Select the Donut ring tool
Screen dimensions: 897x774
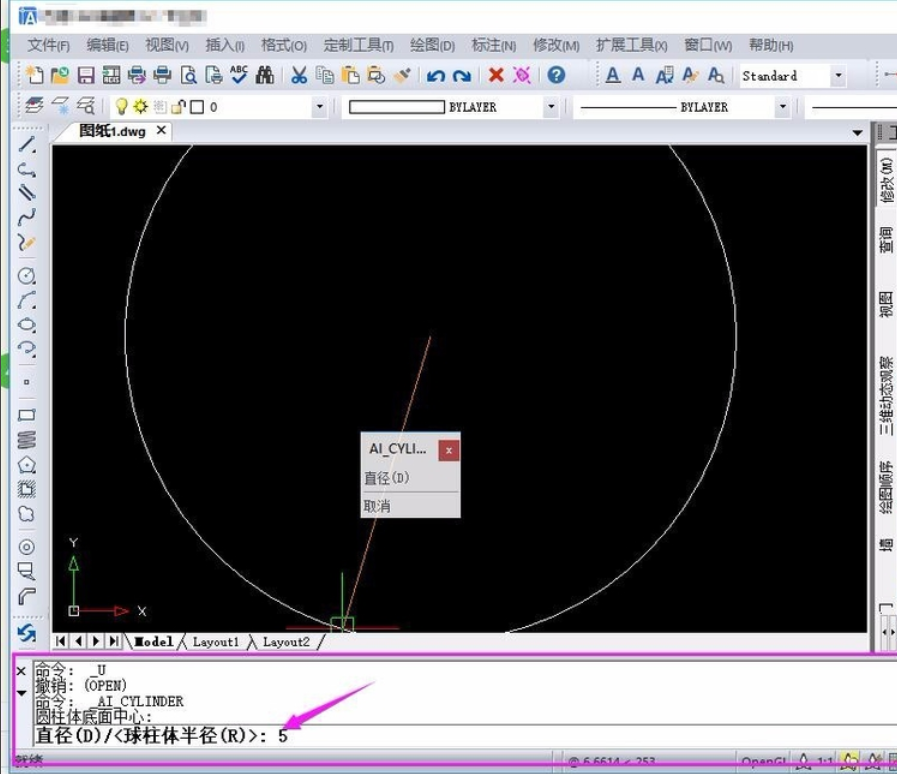click(x=26, y=547)
